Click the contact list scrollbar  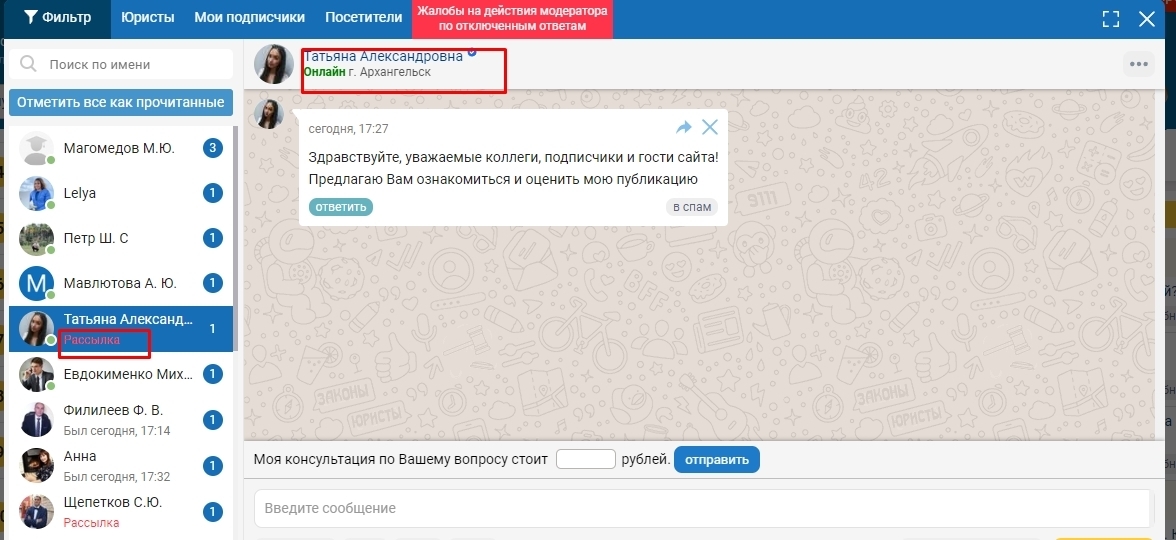click(237, 238)
